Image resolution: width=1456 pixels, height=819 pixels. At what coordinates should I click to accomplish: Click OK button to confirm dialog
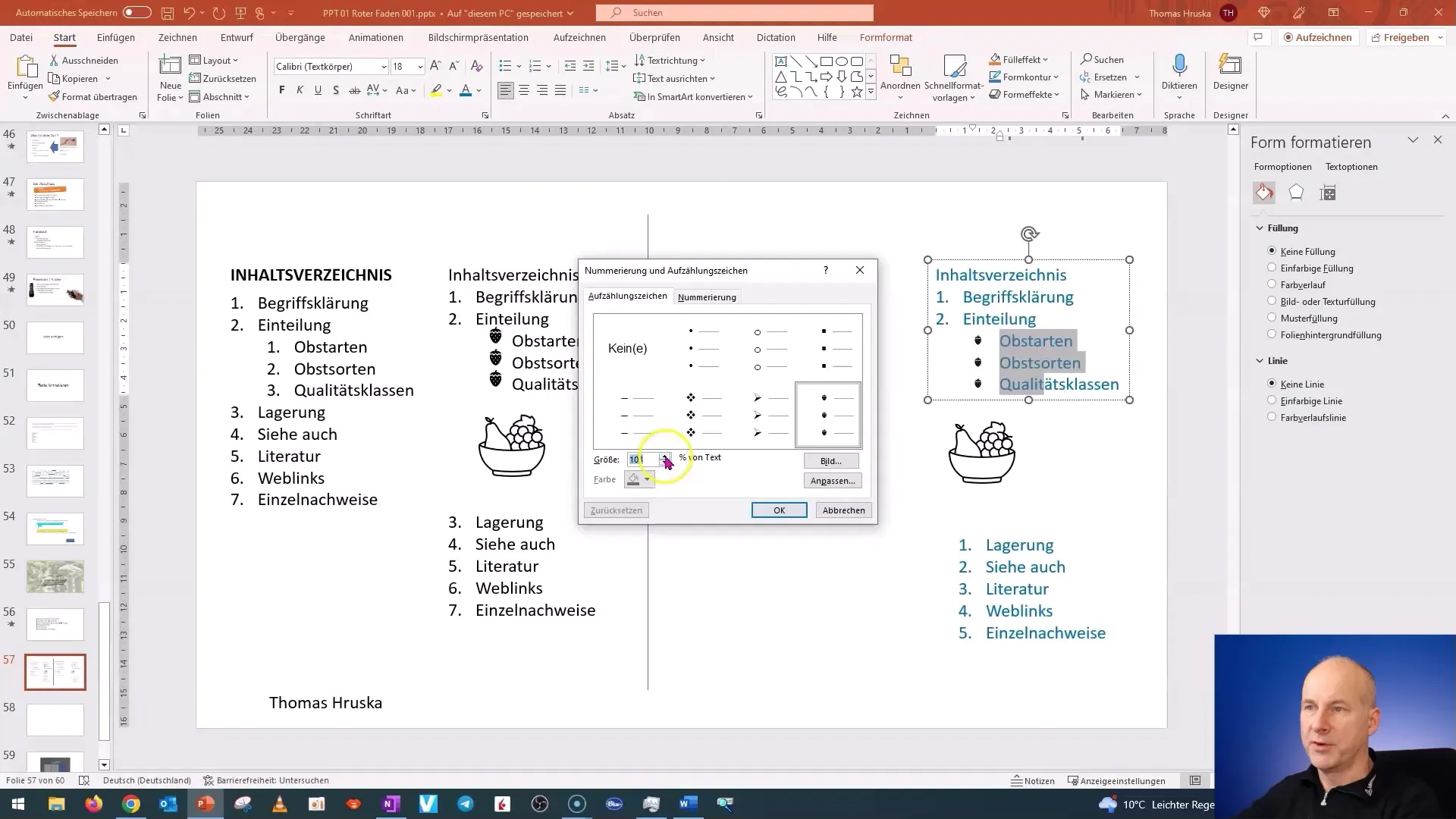click(x=779, y=510)
